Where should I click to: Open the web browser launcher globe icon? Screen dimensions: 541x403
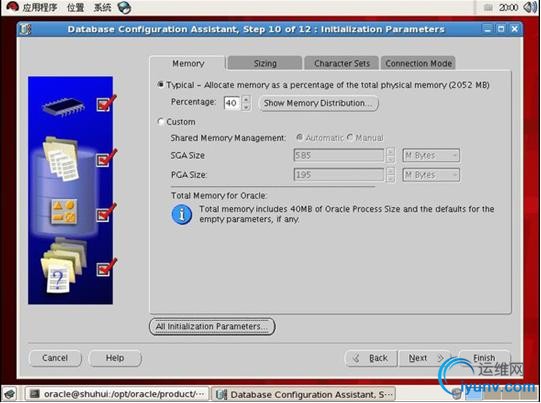[124, 7]
